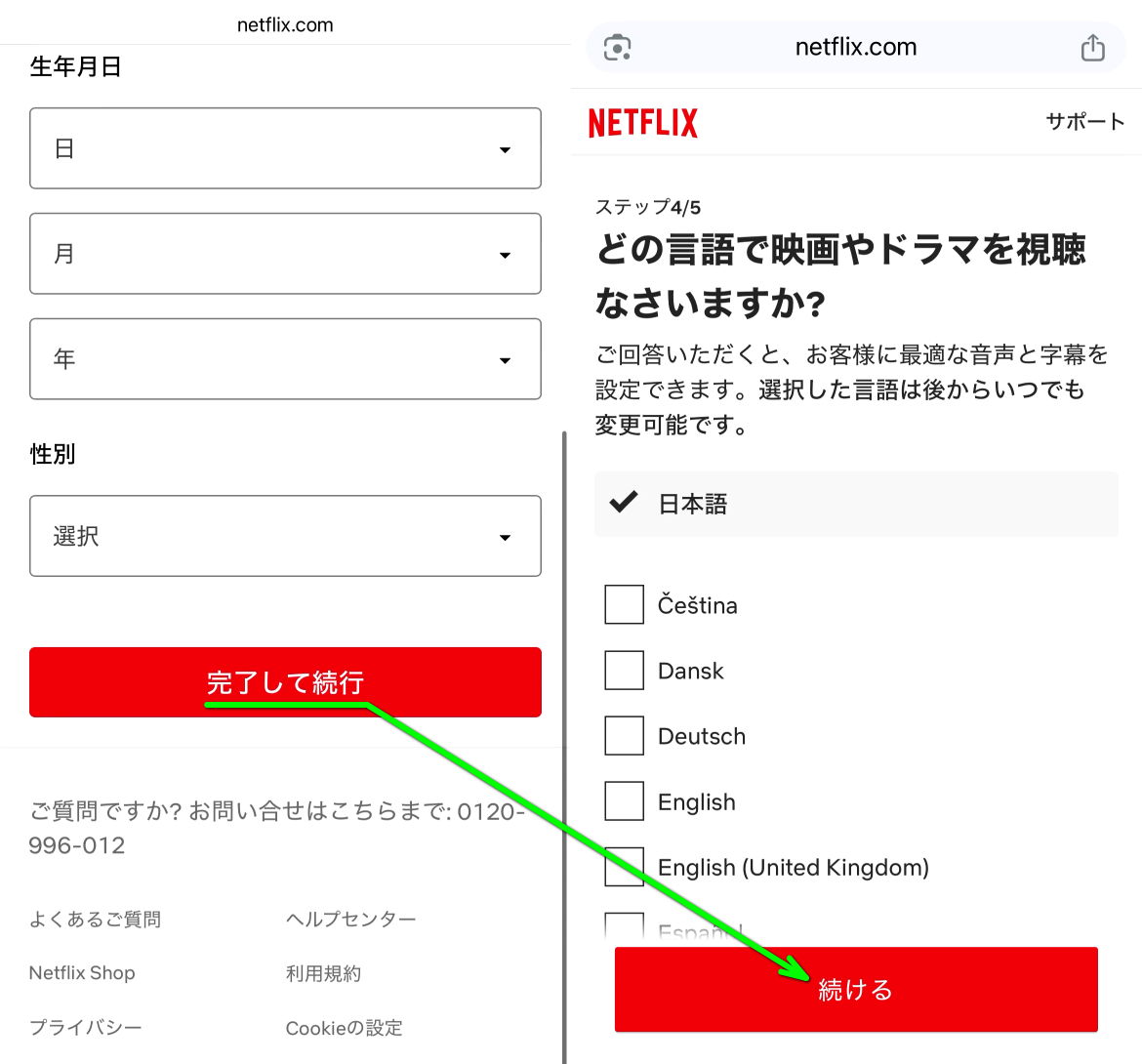Enable the Deutsch language checkbox
Viewport: 1142px width, 1064px height.
[625, 736]
